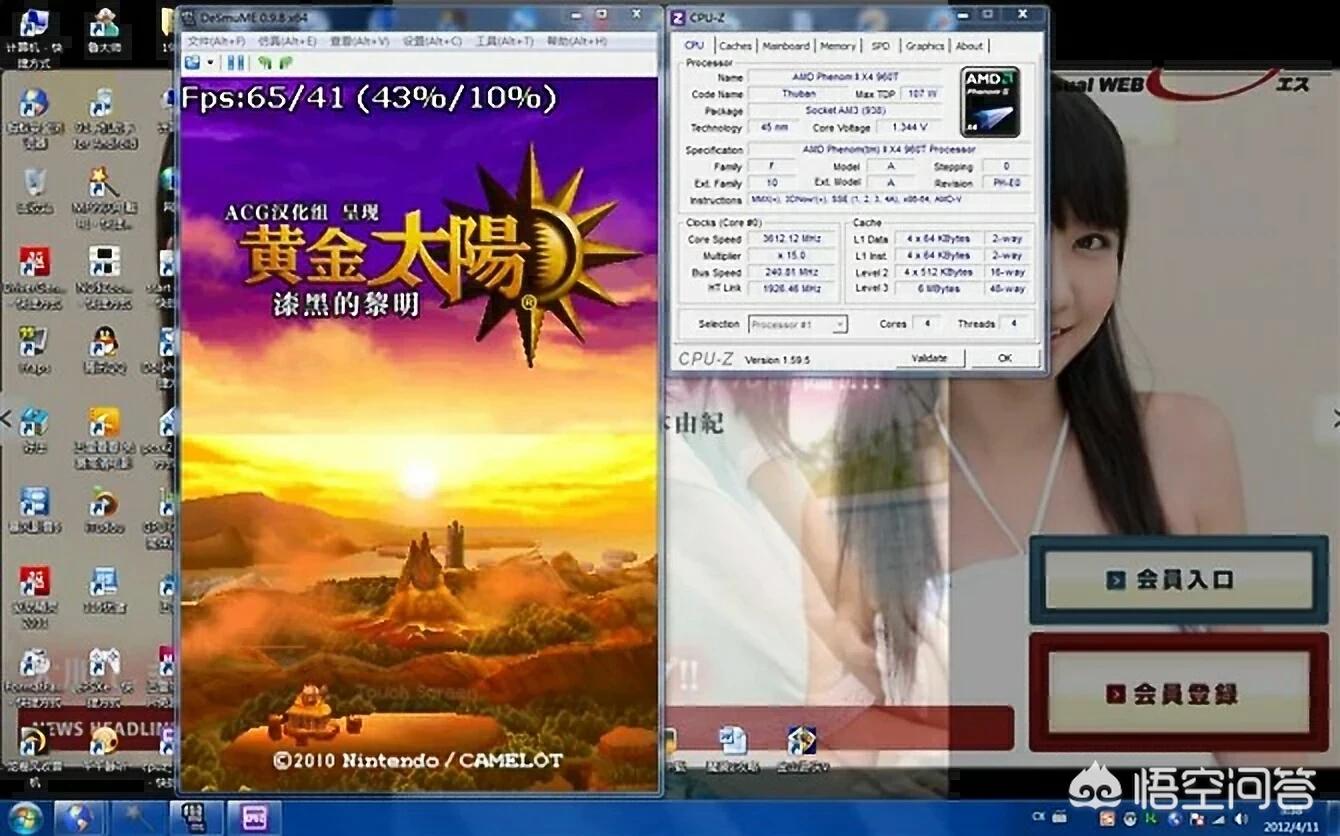Switch to the Memory tab in CPU-Z
This screenshot has height=836, width=1340.
coord(838,46)
